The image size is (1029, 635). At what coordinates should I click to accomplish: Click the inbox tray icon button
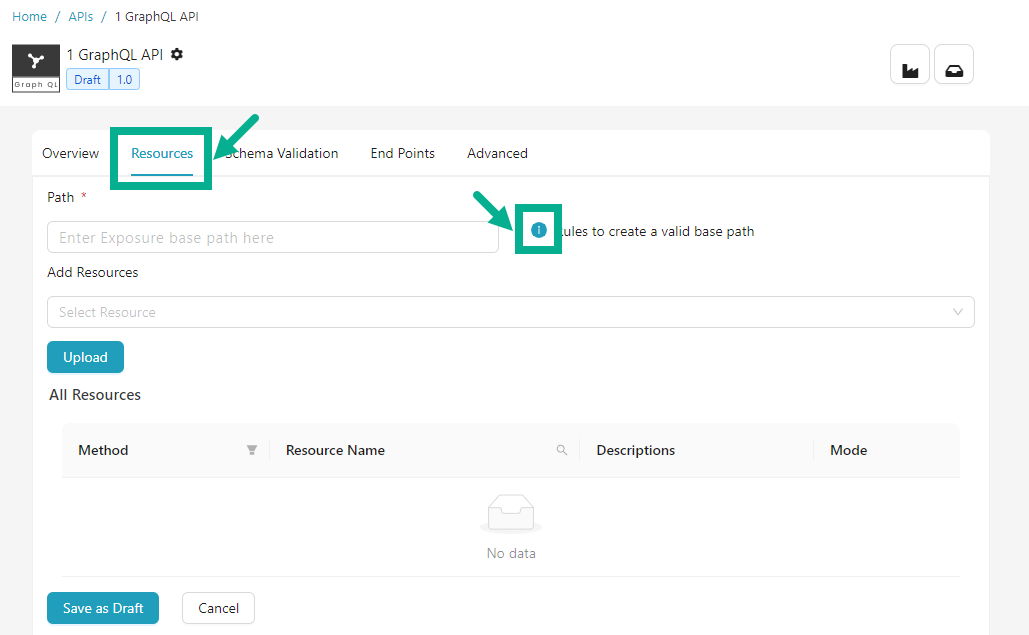click(x=953, y=65)
